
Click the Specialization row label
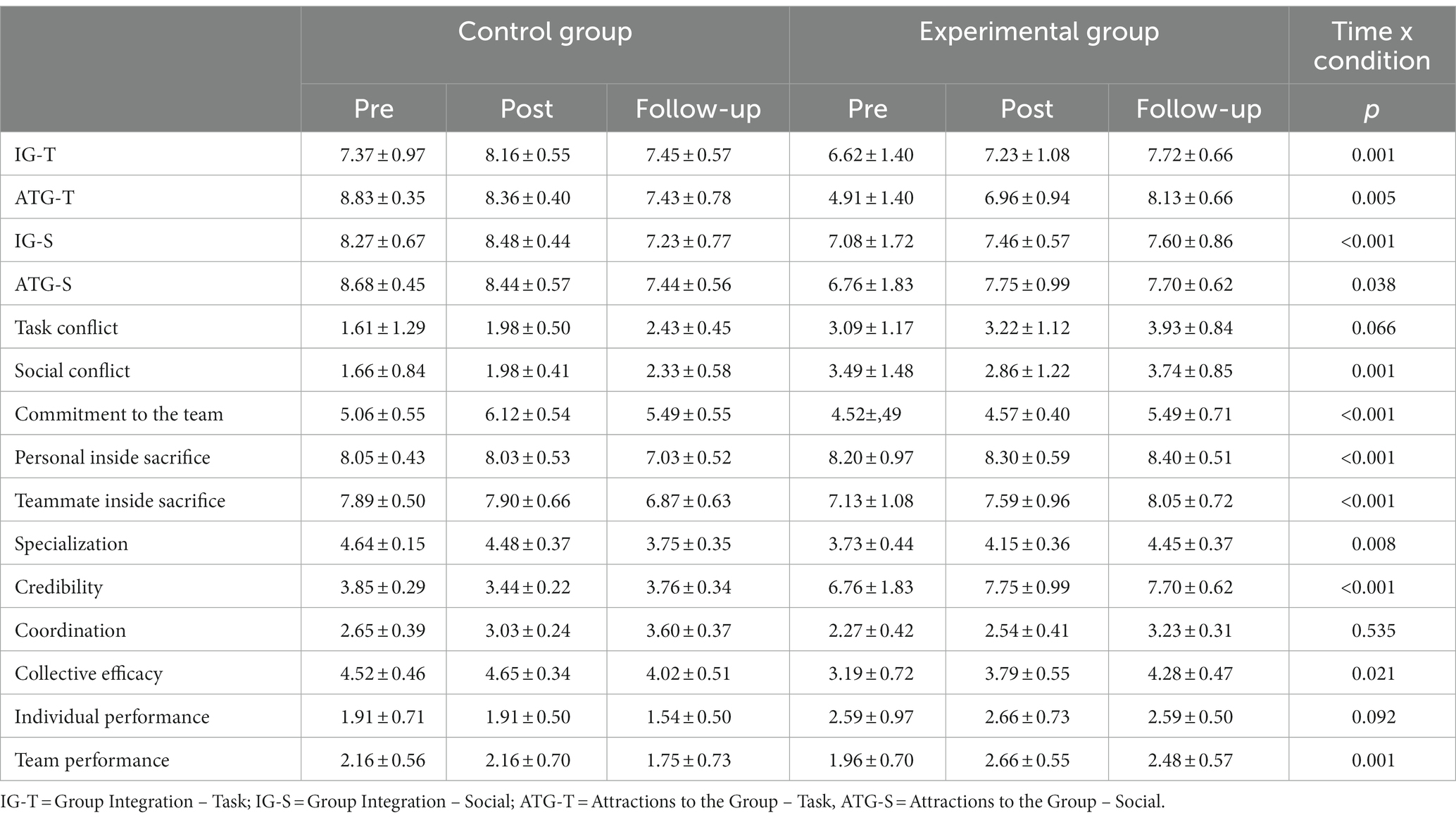tap(71, 544)
